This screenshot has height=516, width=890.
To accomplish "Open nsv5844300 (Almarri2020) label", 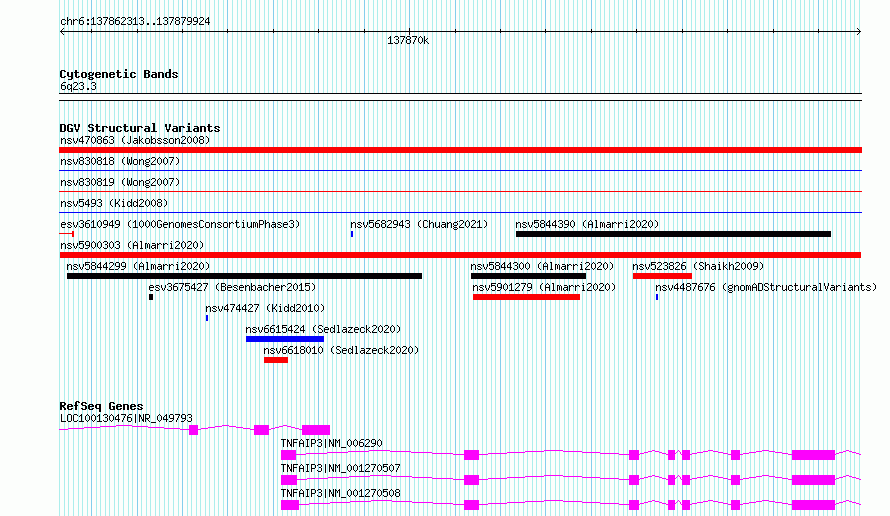I will 542,266.
